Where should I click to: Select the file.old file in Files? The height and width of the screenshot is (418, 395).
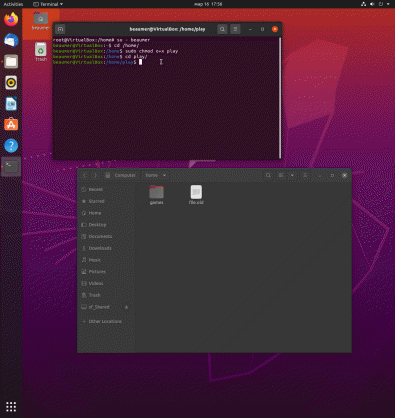pyautogui.click(x=196, y=195)
